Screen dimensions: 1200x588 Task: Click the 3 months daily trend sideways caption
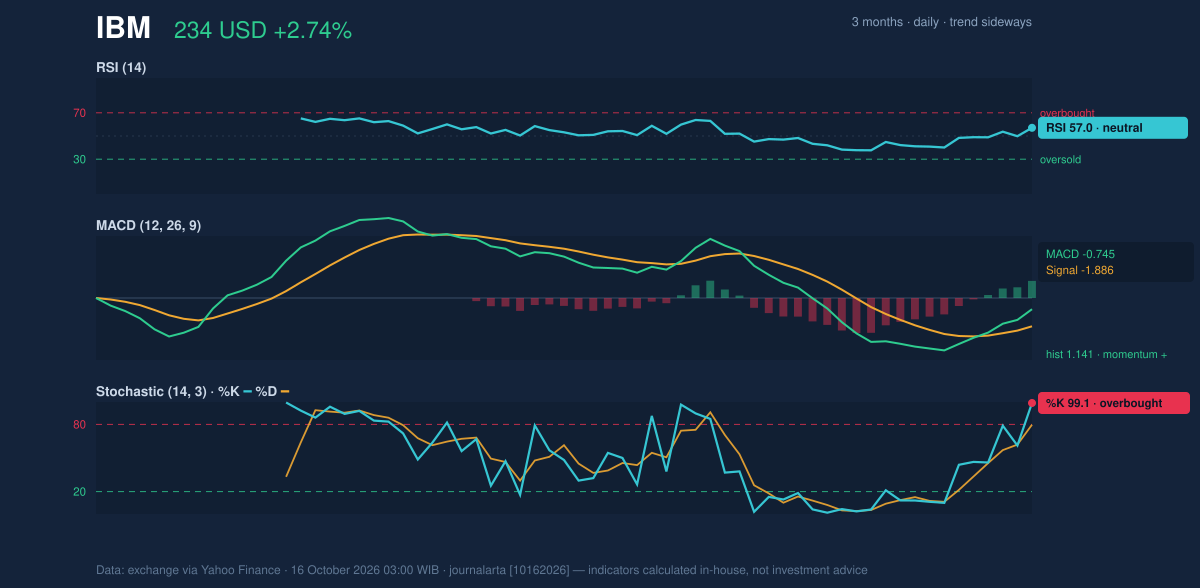point(941,22)
